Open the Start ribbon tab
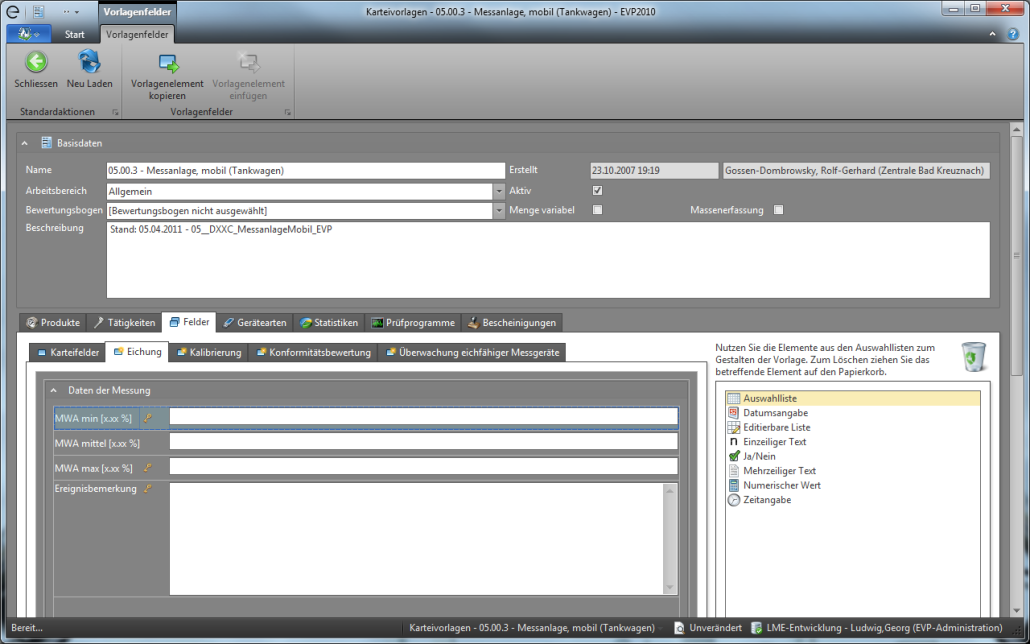The width and height of the screenshot is (1030, 644). pyautogui.click(x=74, y=34)
